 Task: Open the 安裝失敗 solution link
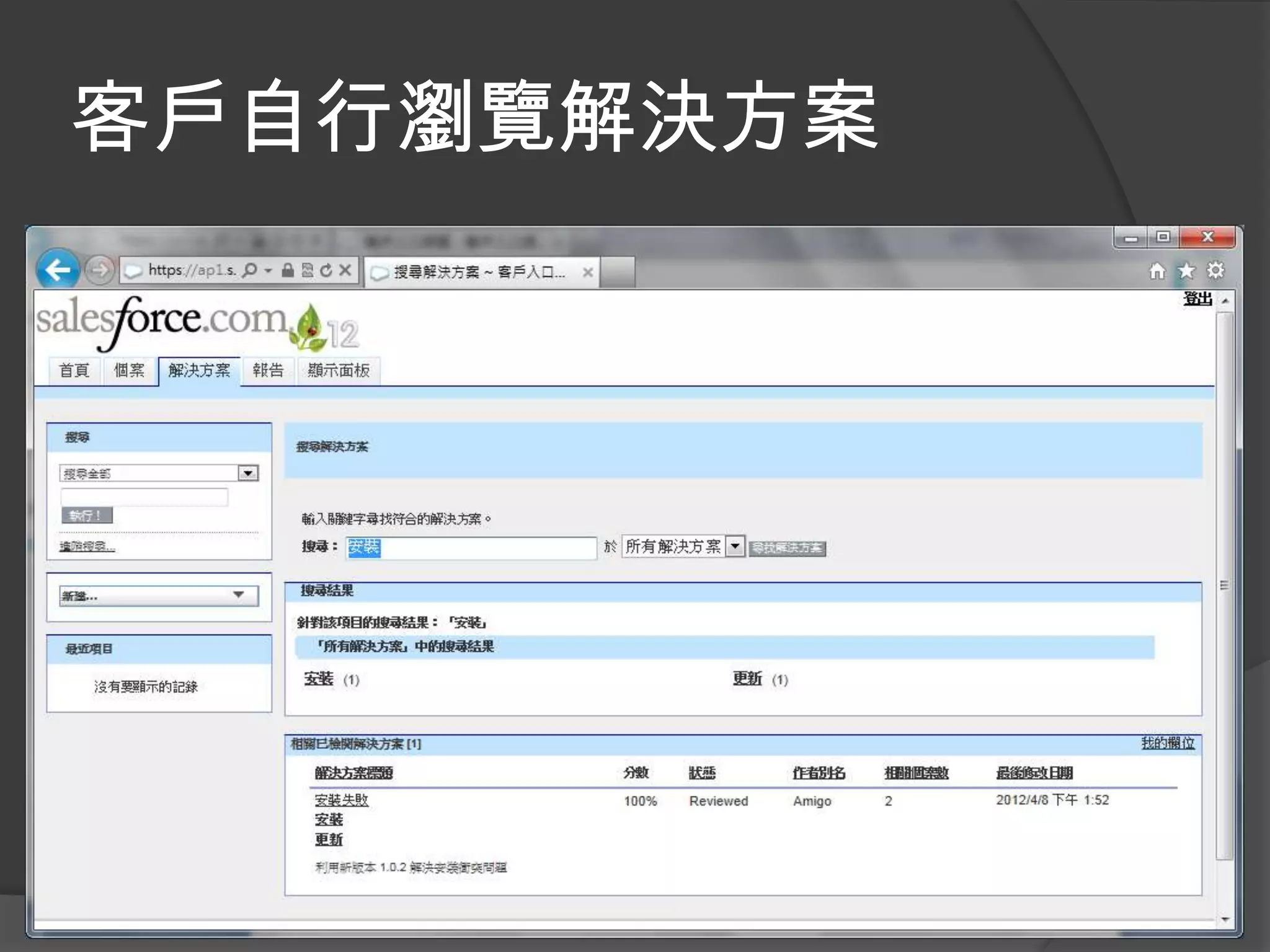[x=342, y=800]
